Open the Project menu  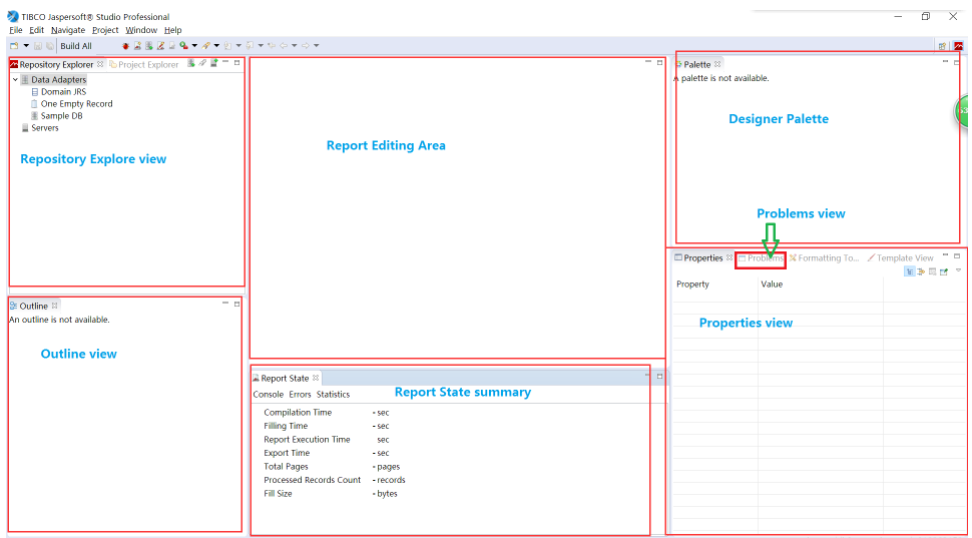(105, 30)
